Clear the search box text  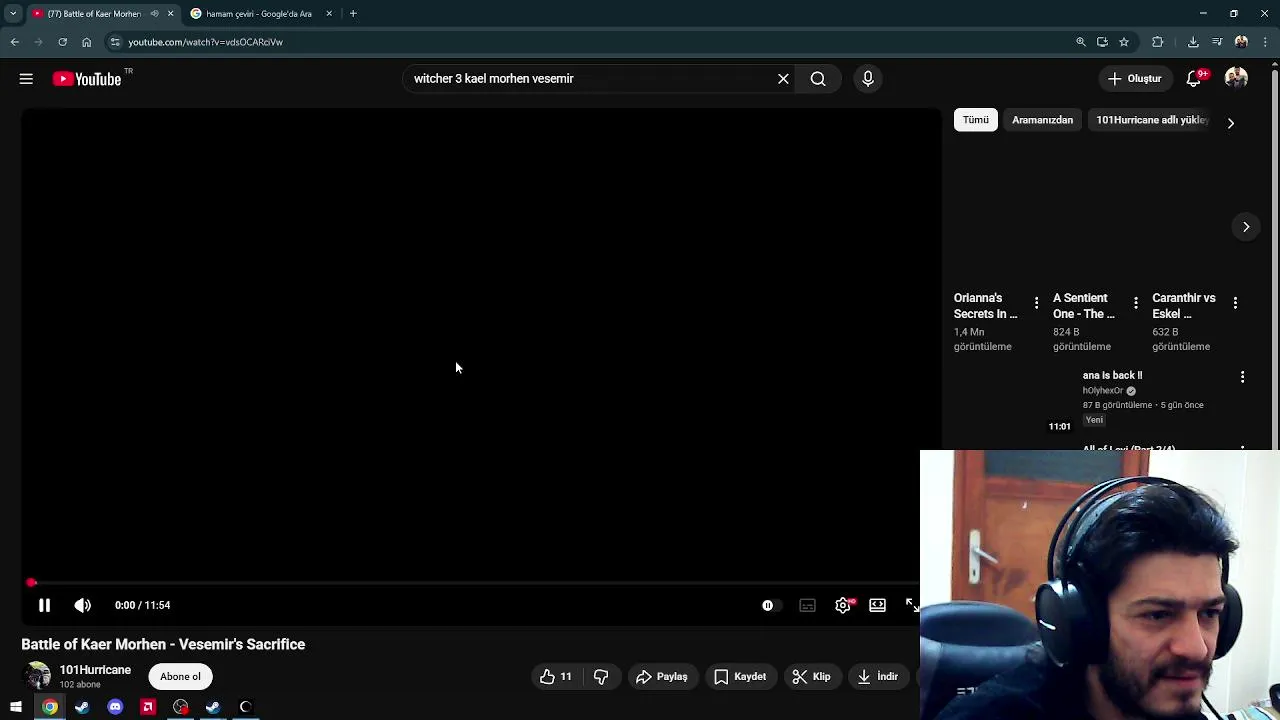[x=783, y=79]
